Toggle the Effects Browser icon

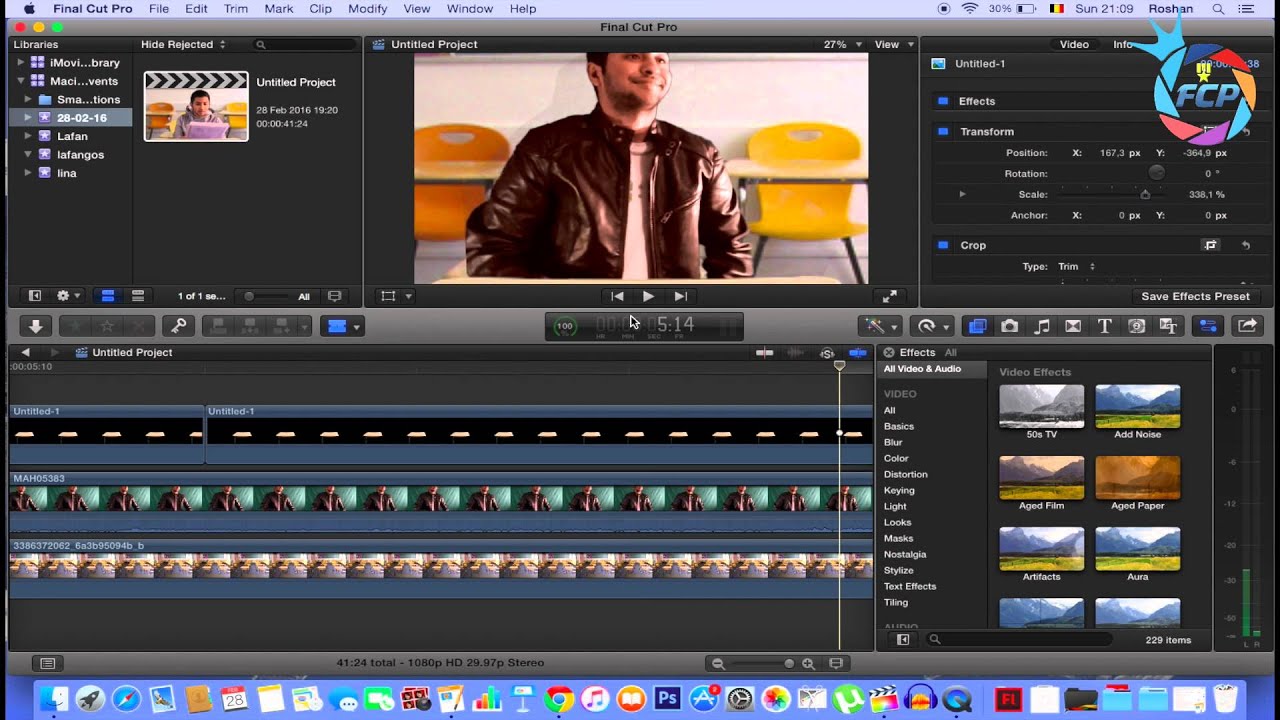point(978,326)
